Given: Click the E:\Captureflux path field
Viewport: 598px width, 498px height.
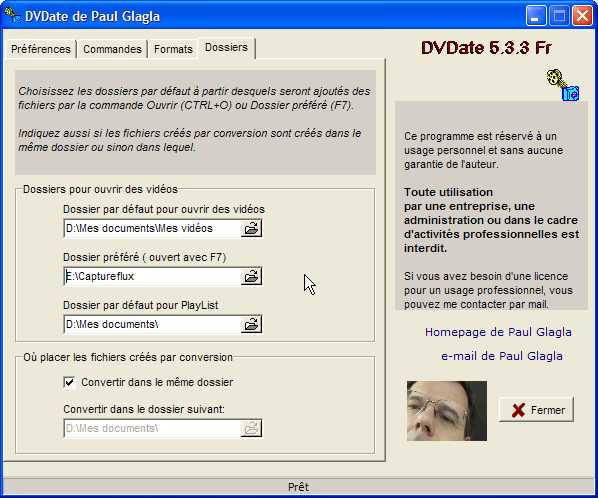Looking at the screenshot, I should [x=152, y=276].
